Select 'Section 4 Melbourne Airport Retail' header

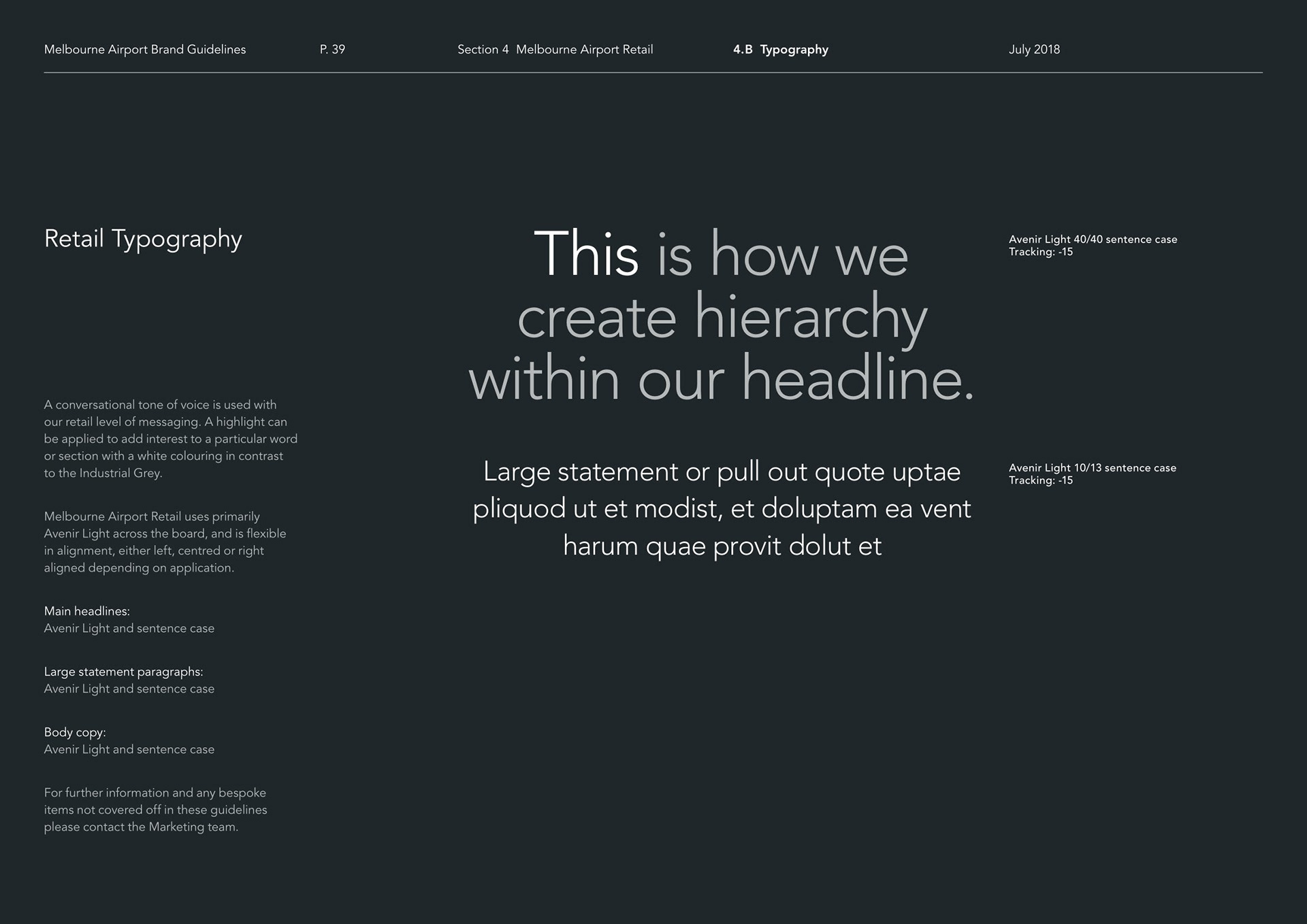click(x=555, y=50)
